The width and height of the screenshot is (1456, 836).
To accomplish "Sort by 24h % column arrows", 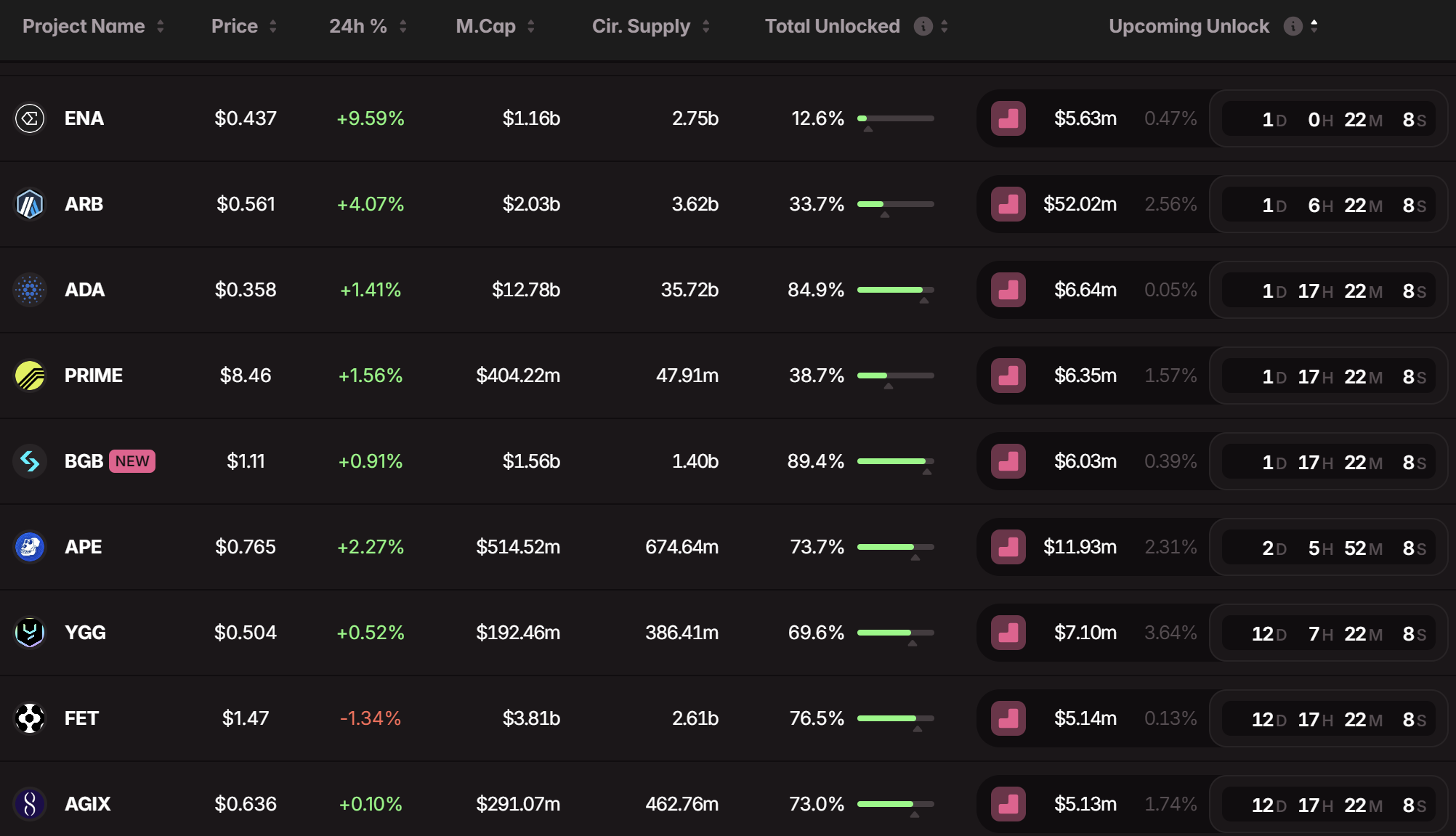I will click(403, 26).
